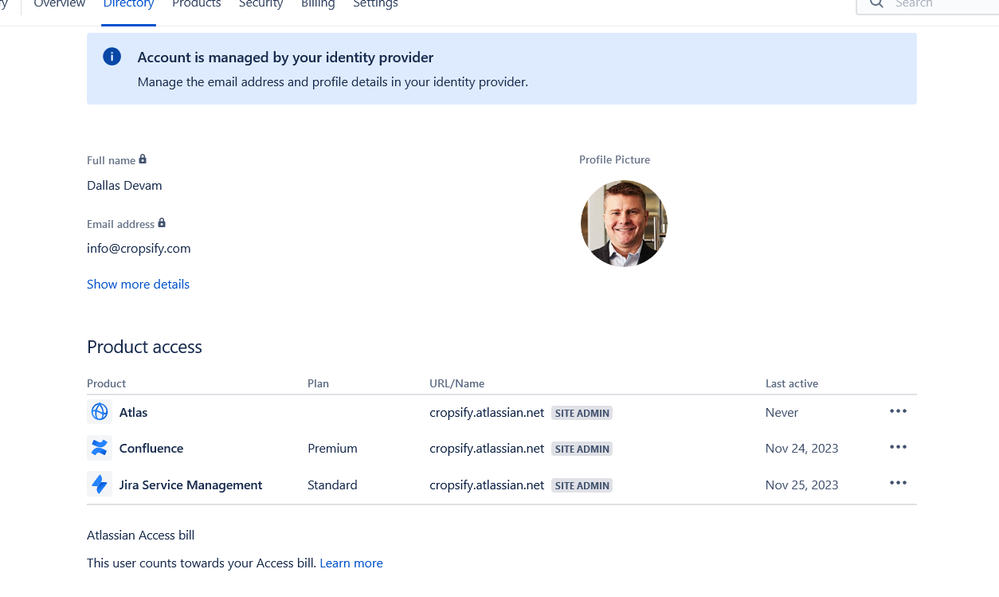Click the blue info icon in banner

[111, 57]
